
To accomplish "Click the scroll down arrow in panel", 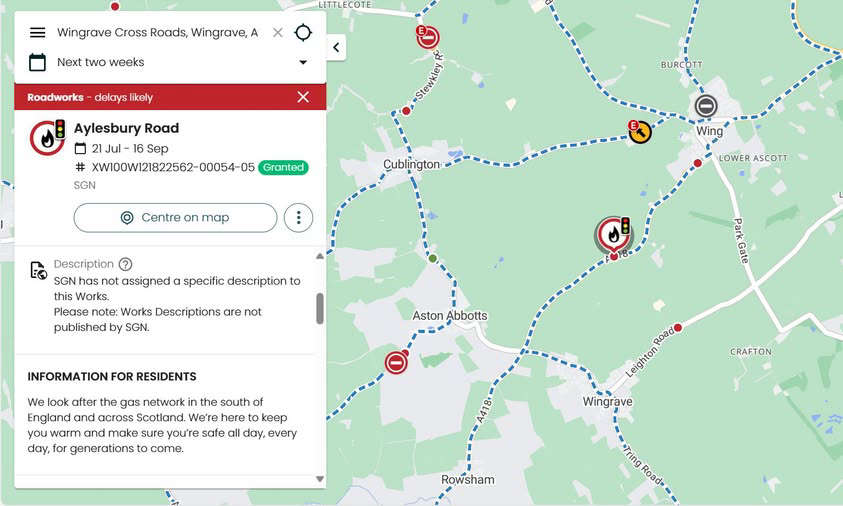I will pyautogui.click(x=320, y=479).
